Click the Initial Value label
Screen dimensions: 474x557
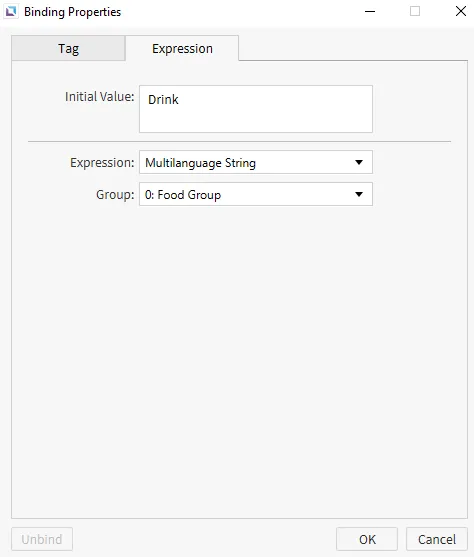pos(99,97)
